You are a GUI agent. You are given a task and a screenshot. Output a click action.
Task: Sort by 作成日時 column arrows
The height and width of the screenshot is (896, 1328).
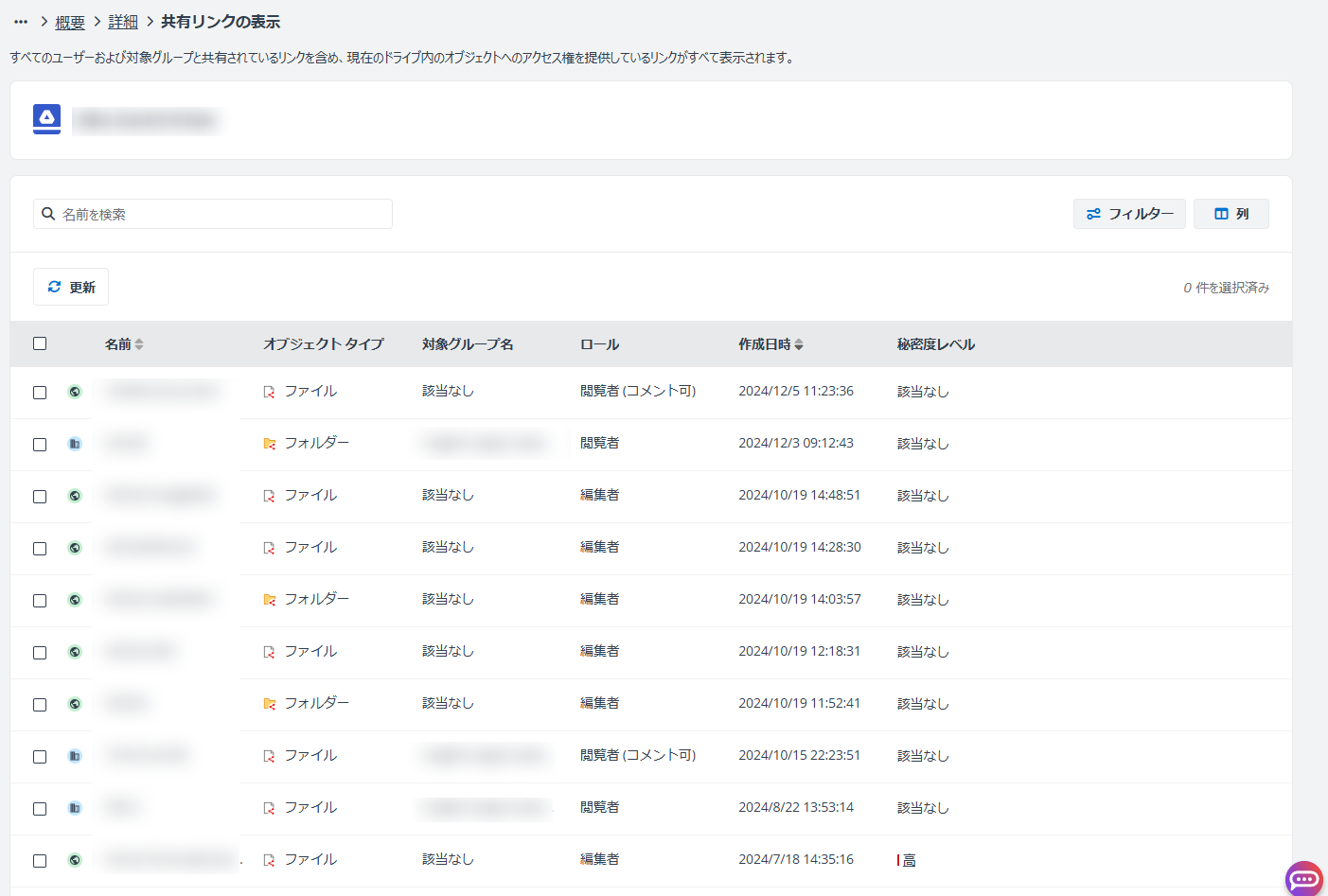(x=799, y=344)
